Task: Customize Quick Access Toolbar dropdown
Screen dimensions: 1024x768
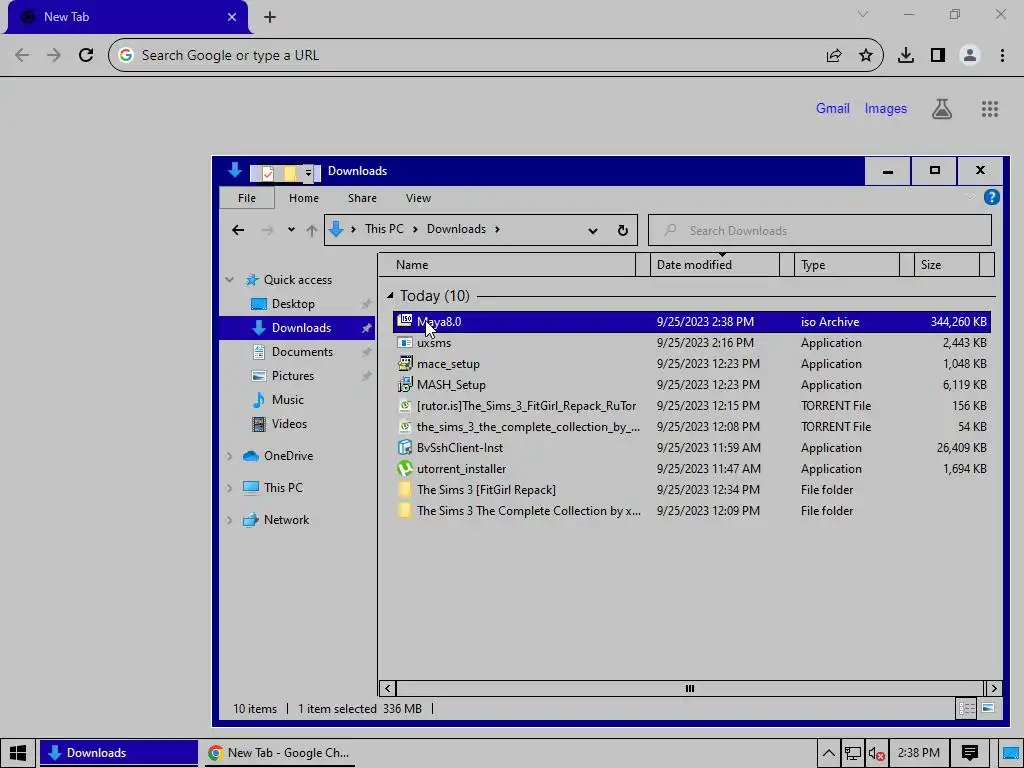Action: pos(308,173)
